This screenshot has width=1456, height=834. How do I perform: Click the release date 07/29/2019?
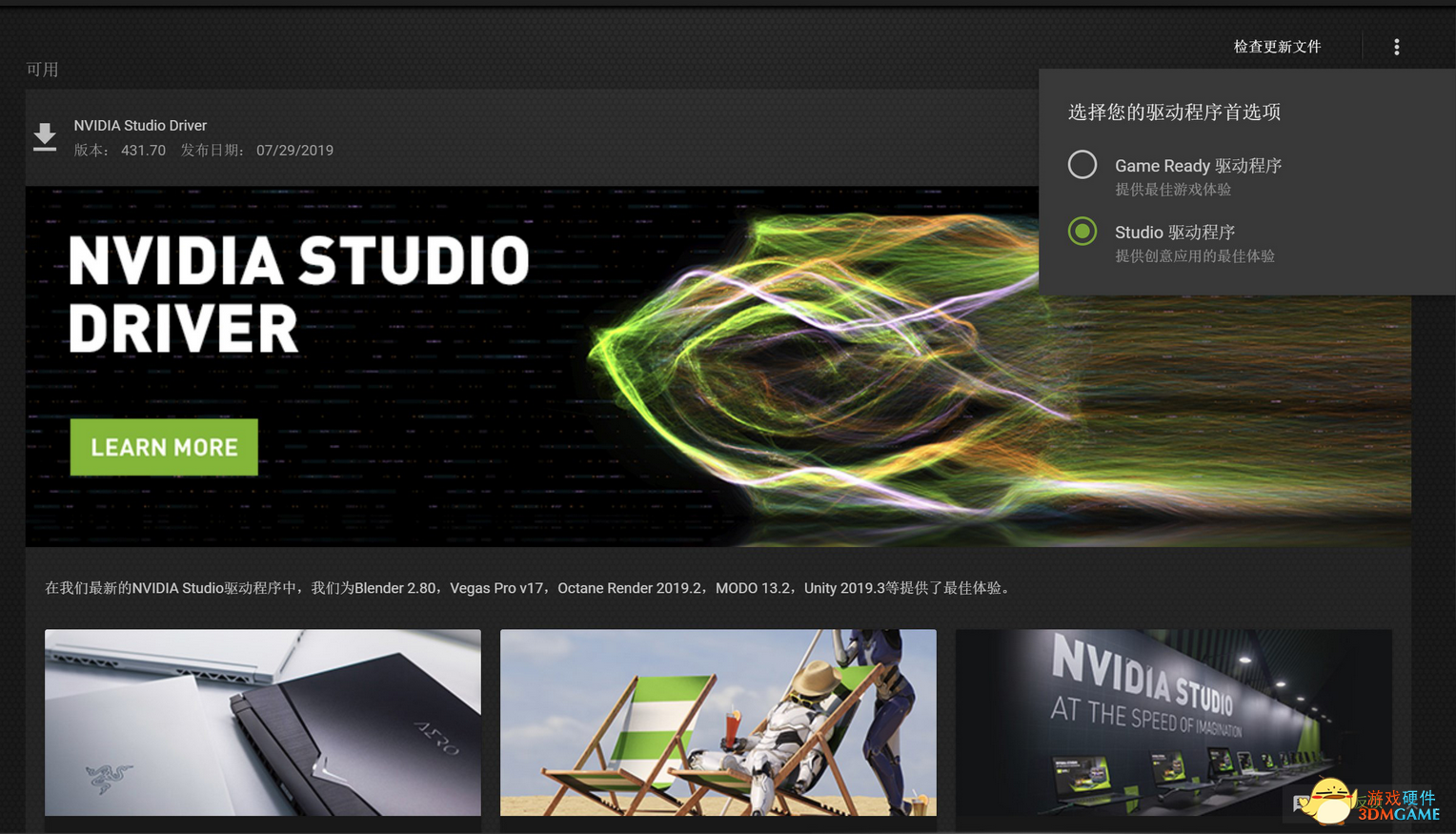click(x=294, y=151)
